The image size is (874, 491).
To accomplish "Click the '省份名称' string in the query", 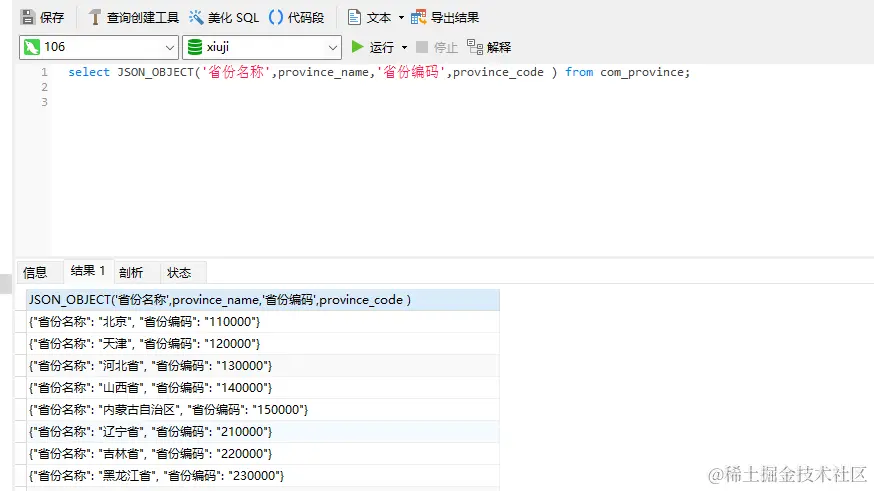I will [236, 72].
